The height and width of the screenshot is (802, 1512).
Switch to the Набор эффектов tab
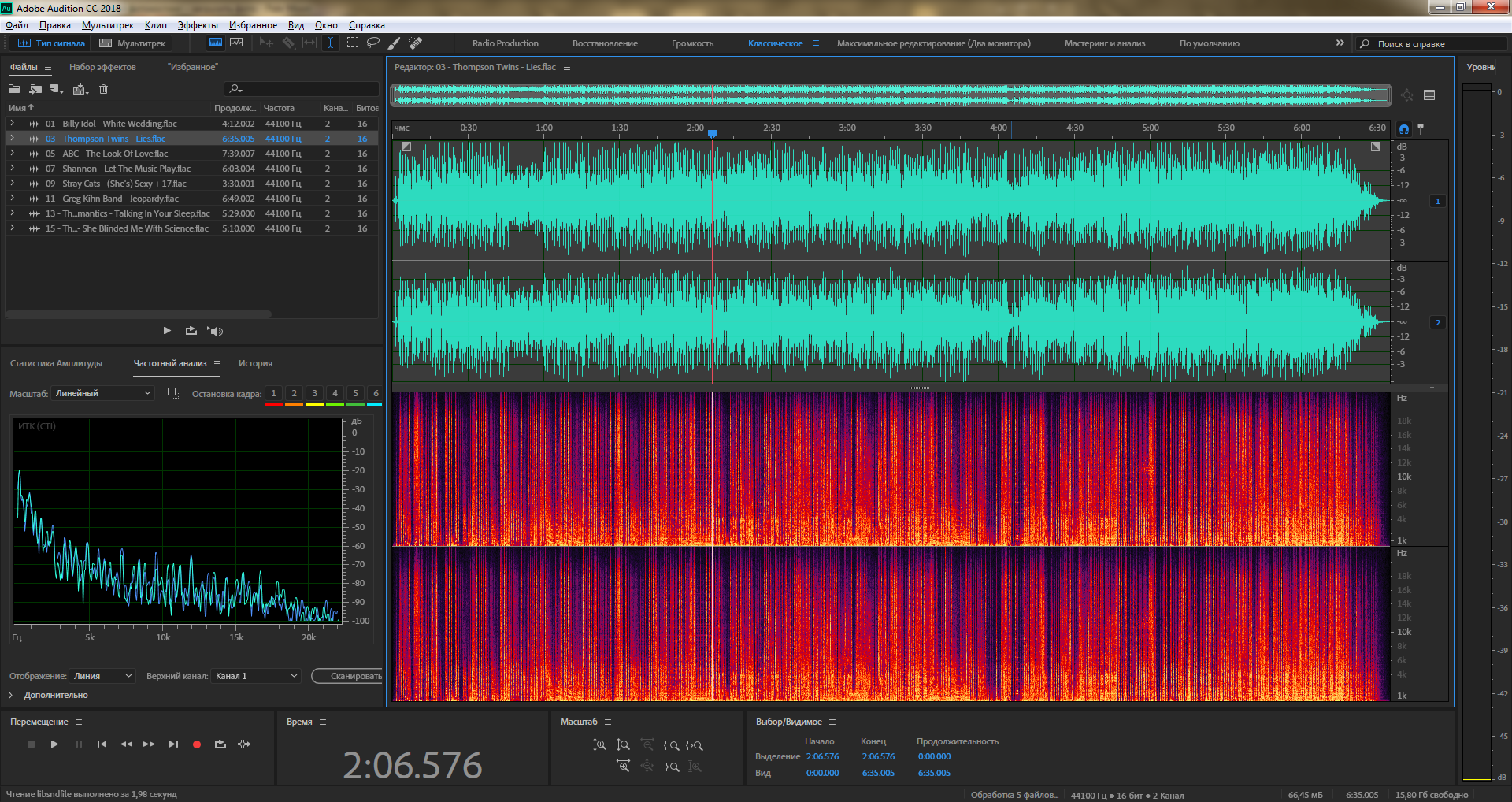click(102, 67)
